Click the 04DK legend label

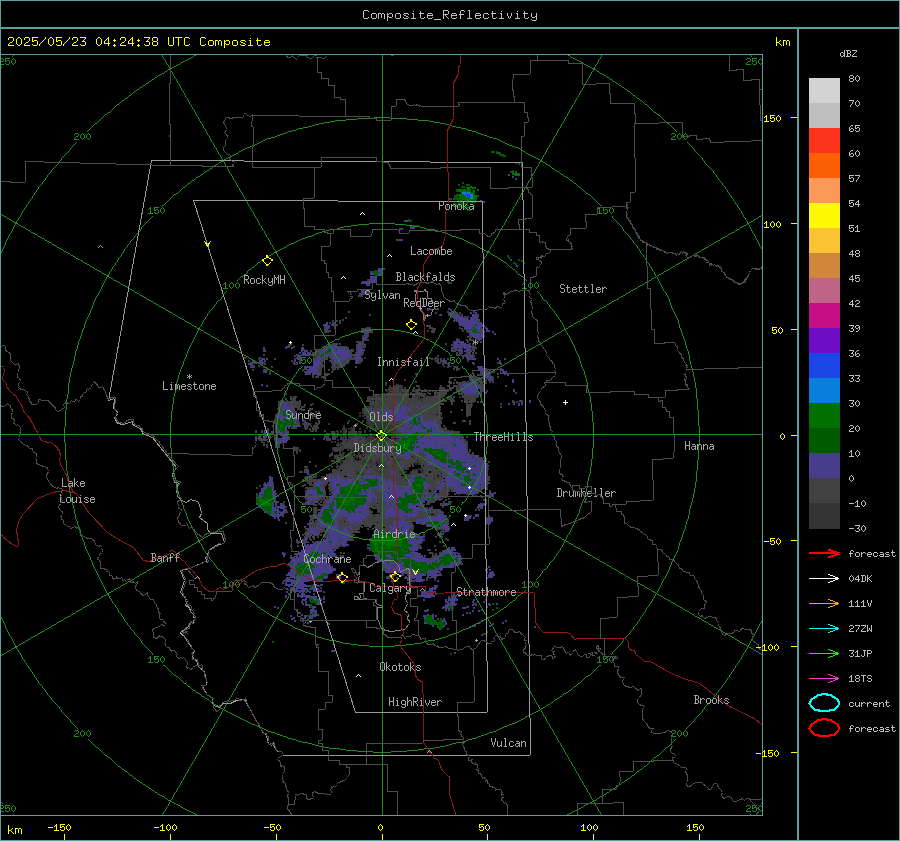[x=860, y=579]
